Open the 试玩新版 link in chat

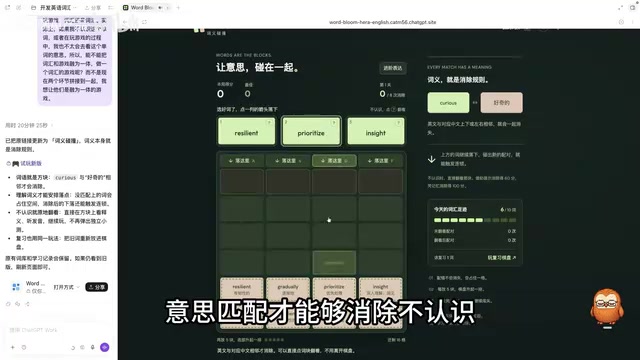31,163
